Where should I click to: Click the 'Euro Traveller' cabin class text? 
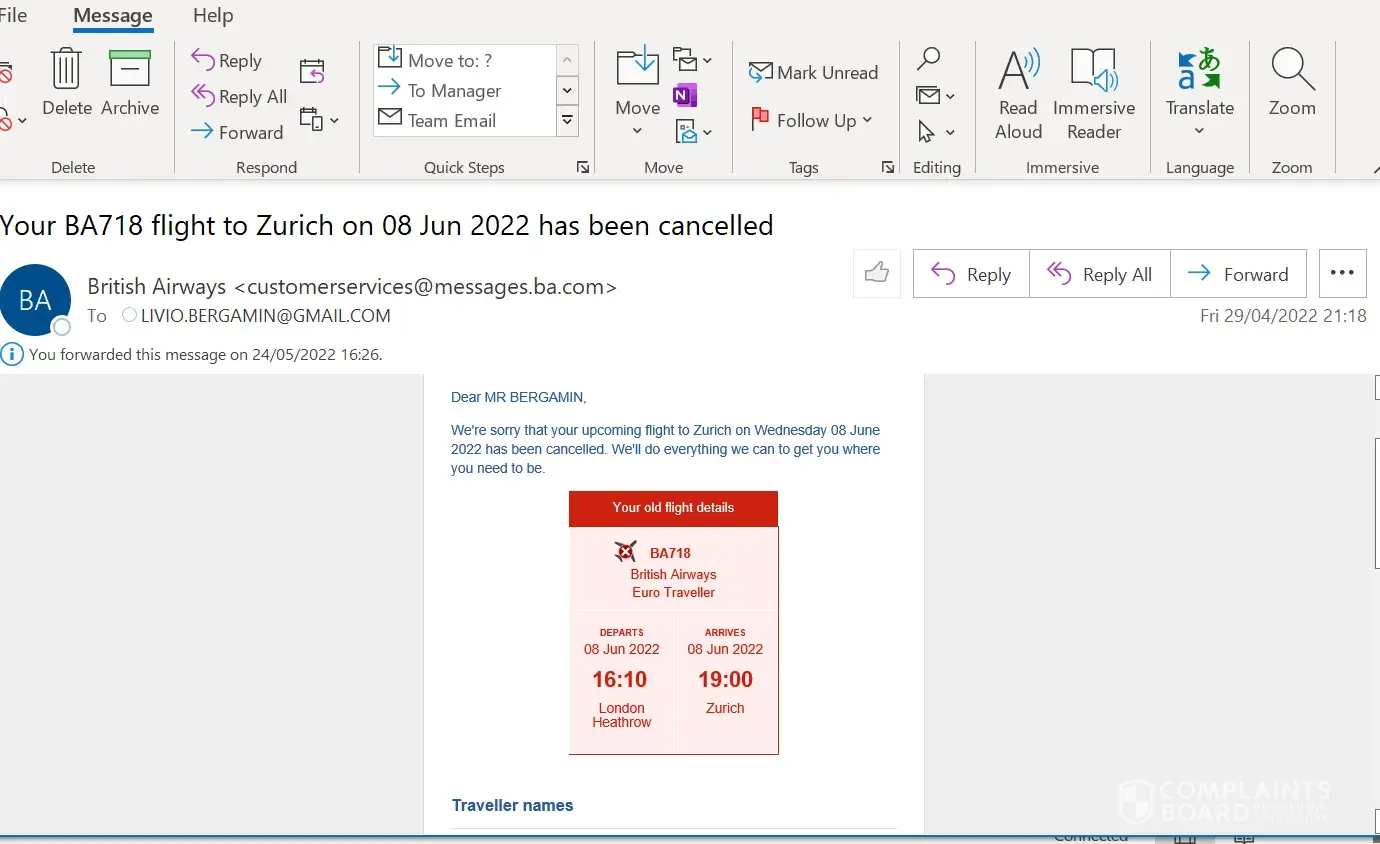(673, 592)
